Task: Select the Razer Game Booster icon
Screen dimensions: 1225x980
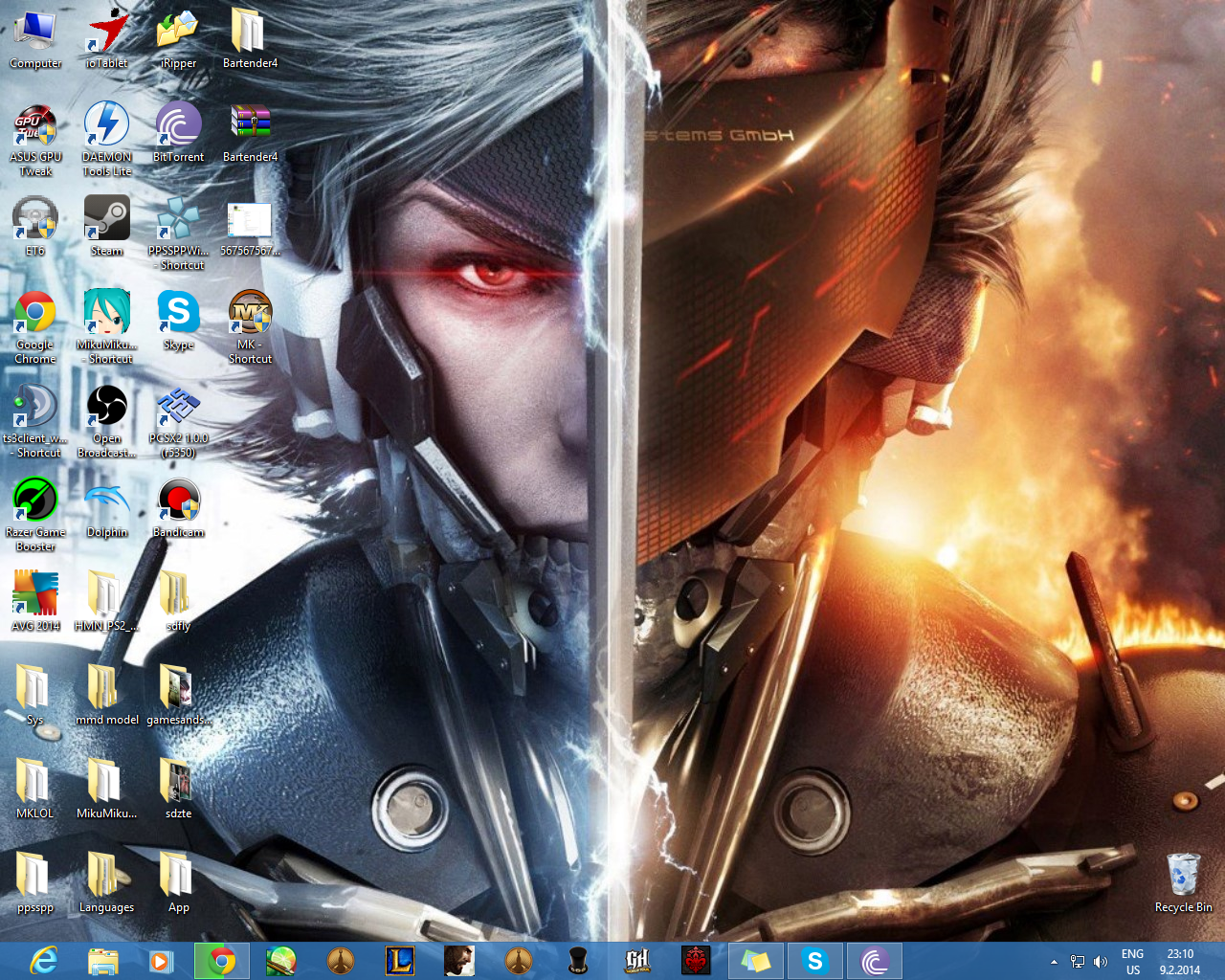Action: coord(35,514)
